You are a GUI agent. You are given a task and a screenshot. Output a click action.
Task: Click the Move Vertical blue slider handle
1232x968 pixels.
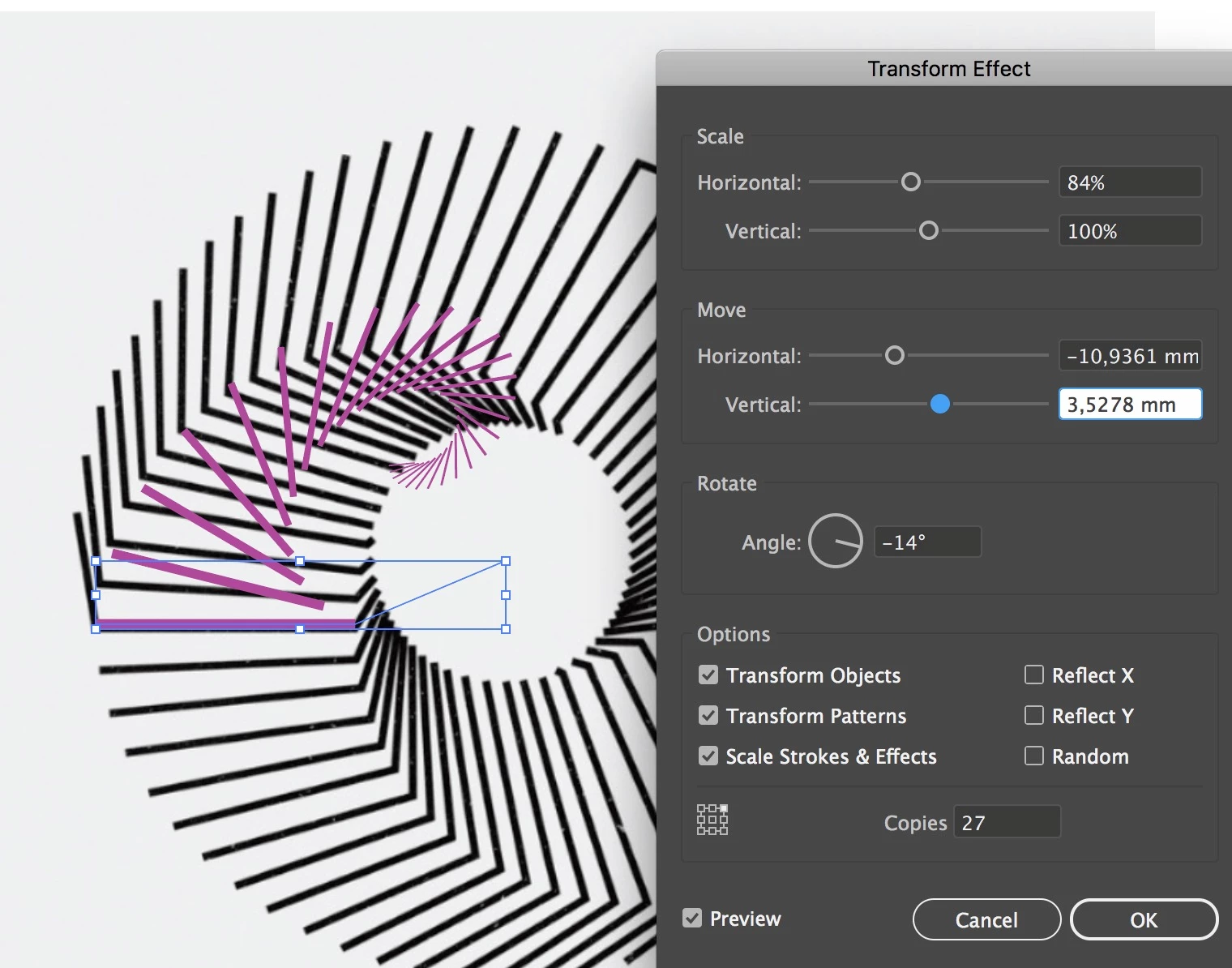click(x=940, y=404)
